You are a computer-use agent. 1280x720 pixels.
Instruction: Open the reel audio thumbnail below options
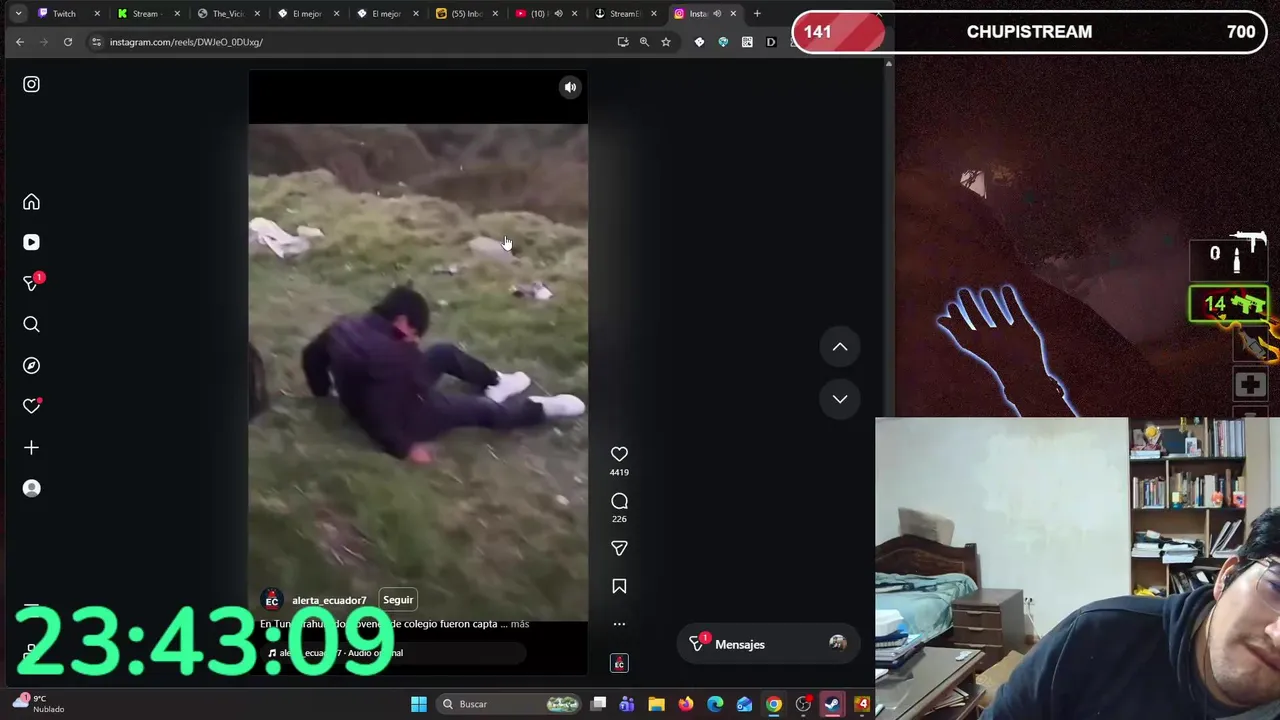619,663
